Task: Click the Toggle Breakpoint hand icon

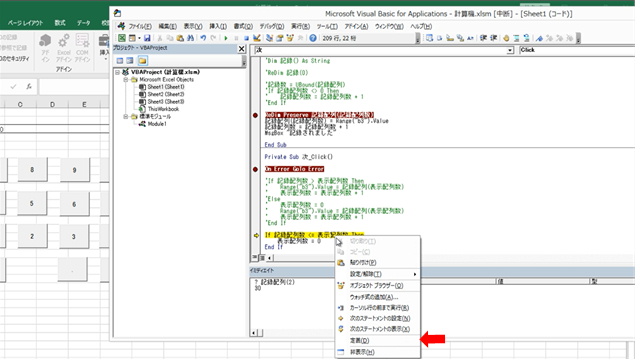Action: [x=506, y=38]
